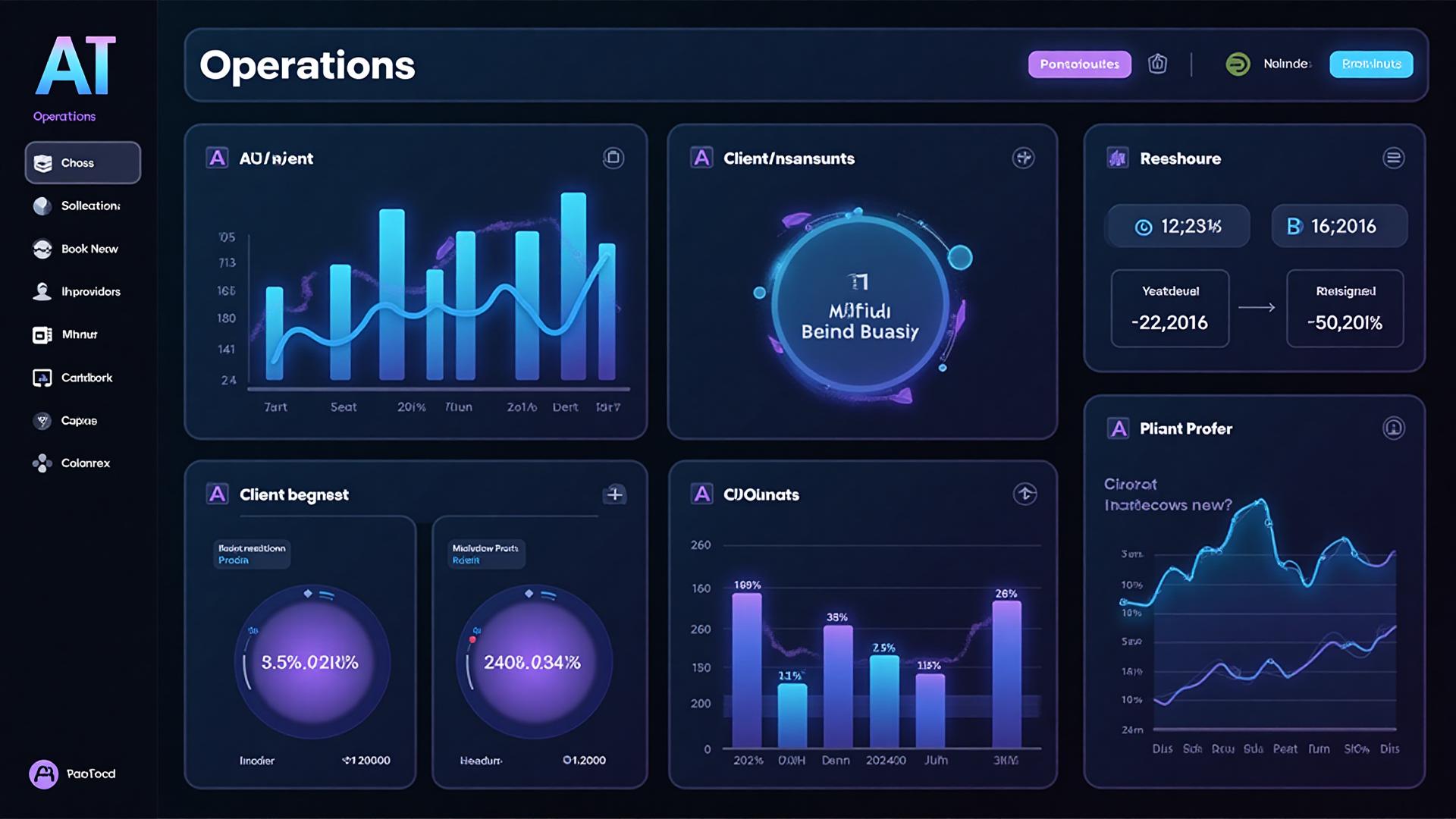The height and width of the screenshot is (819, 1456).
Task: Click the Client/nsansunts panel circular icon
Action: (1023, 158)
